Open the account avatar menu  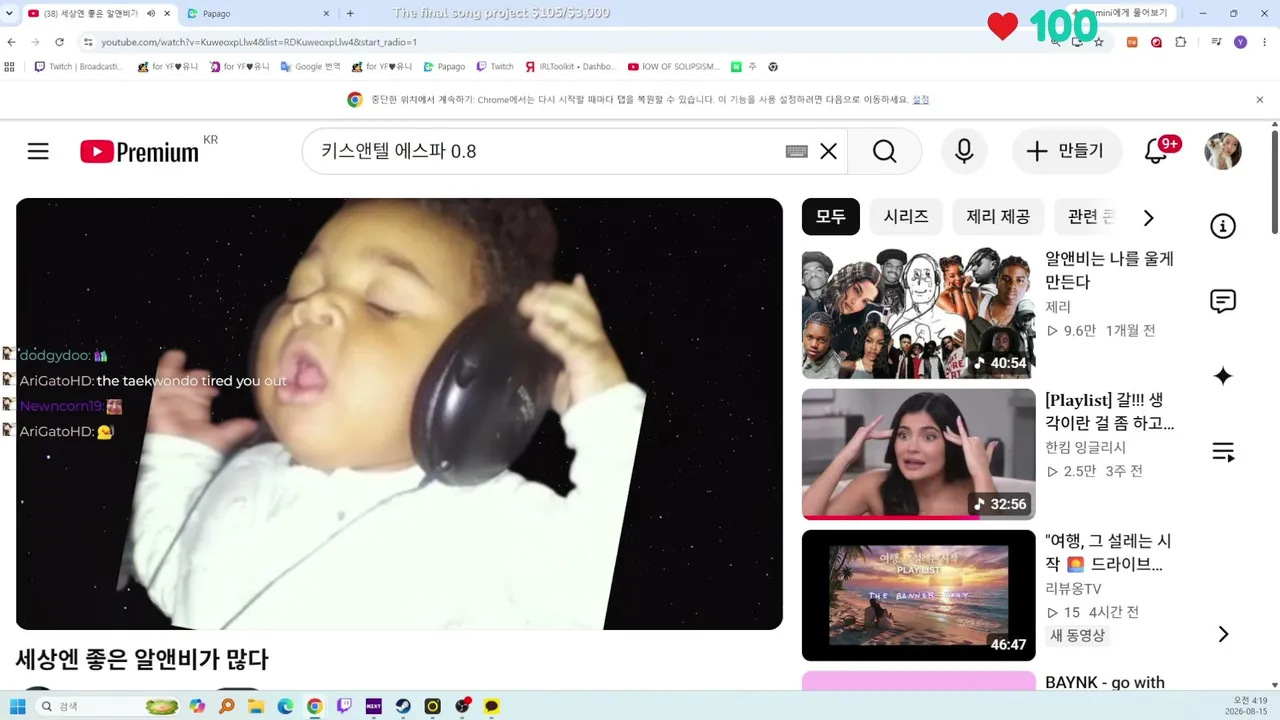(x=1223, y=151)
